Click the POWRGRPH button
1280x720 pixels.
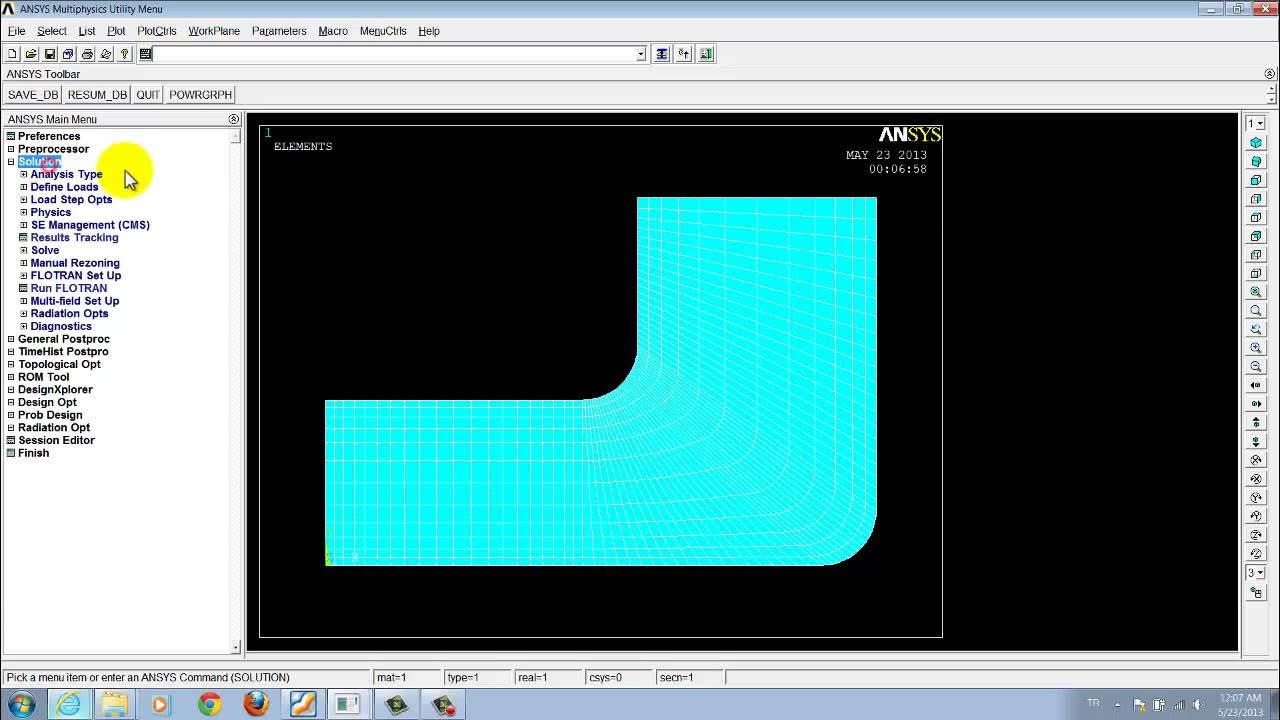point(200,95)
